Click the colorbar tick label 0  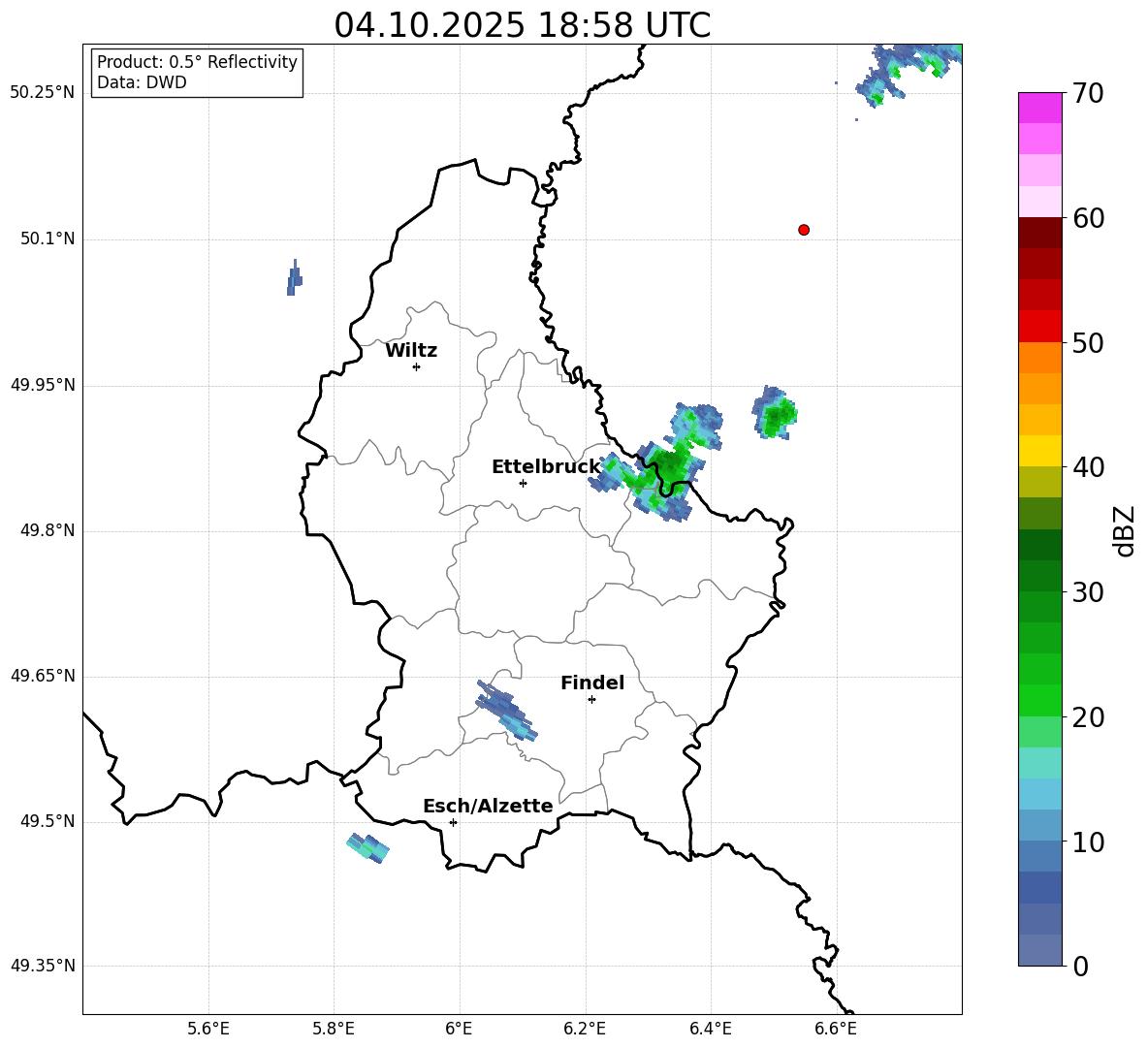click(x=1080, y=966)
